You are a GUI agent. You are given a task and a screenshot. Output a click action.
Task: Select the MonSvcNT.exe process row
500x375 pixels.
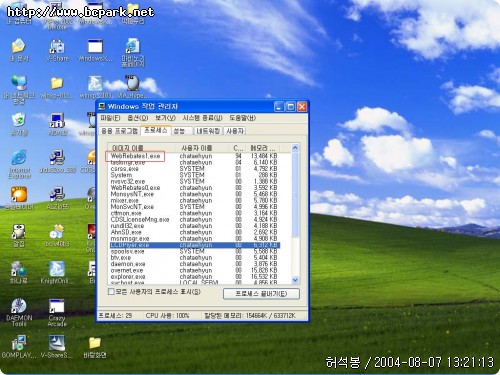click(195, 207)
